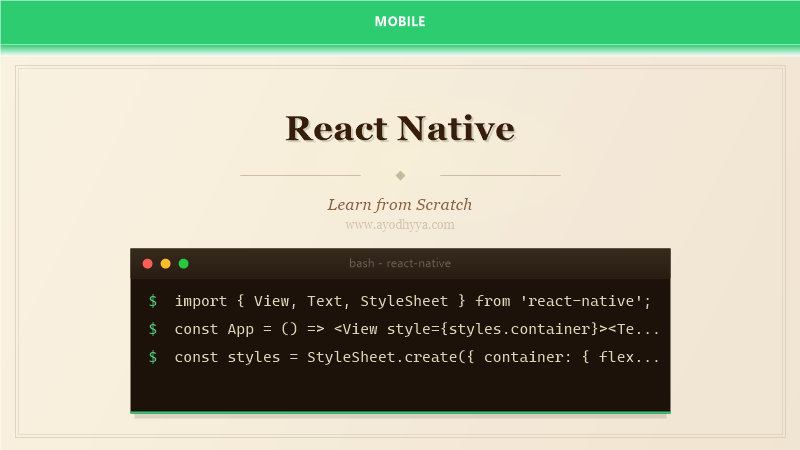Viewport: 800px width, 450px height.
Task: Click the dollar prompt before import line
Action: pyautogui.click(x=153, y=301)
